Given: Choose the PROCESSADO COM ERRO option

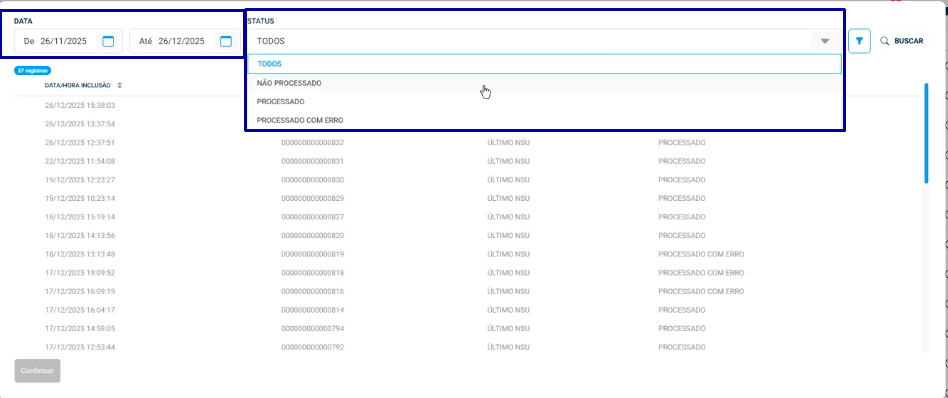Looking at the screenshot, I should point(544,120).
